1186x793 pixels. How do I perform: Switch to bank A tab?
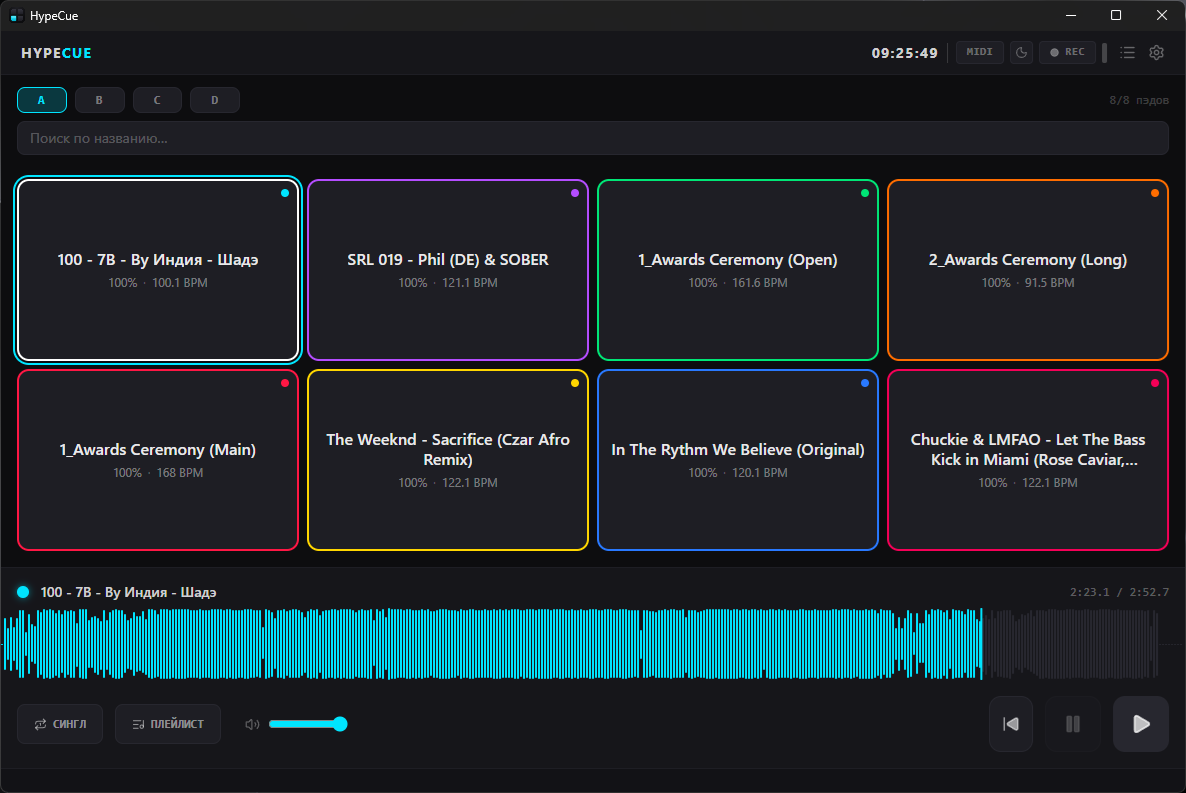42,100
